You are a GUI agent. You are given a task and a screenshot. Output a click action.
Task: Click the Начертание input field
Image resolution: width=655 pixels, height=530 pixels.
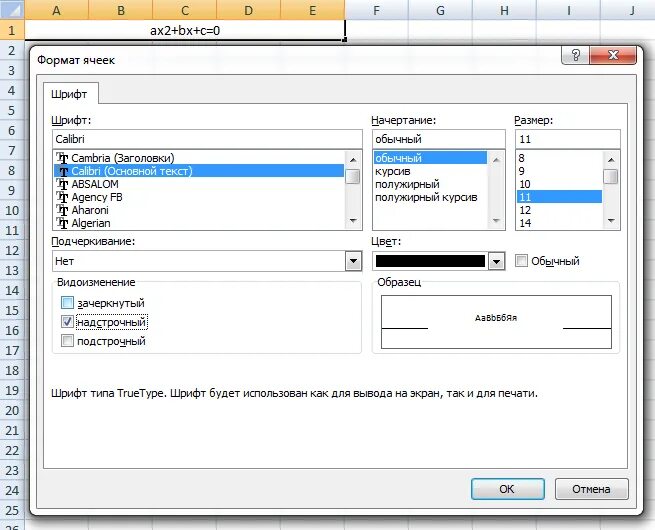pyautogui.click(x=439, y=139)
